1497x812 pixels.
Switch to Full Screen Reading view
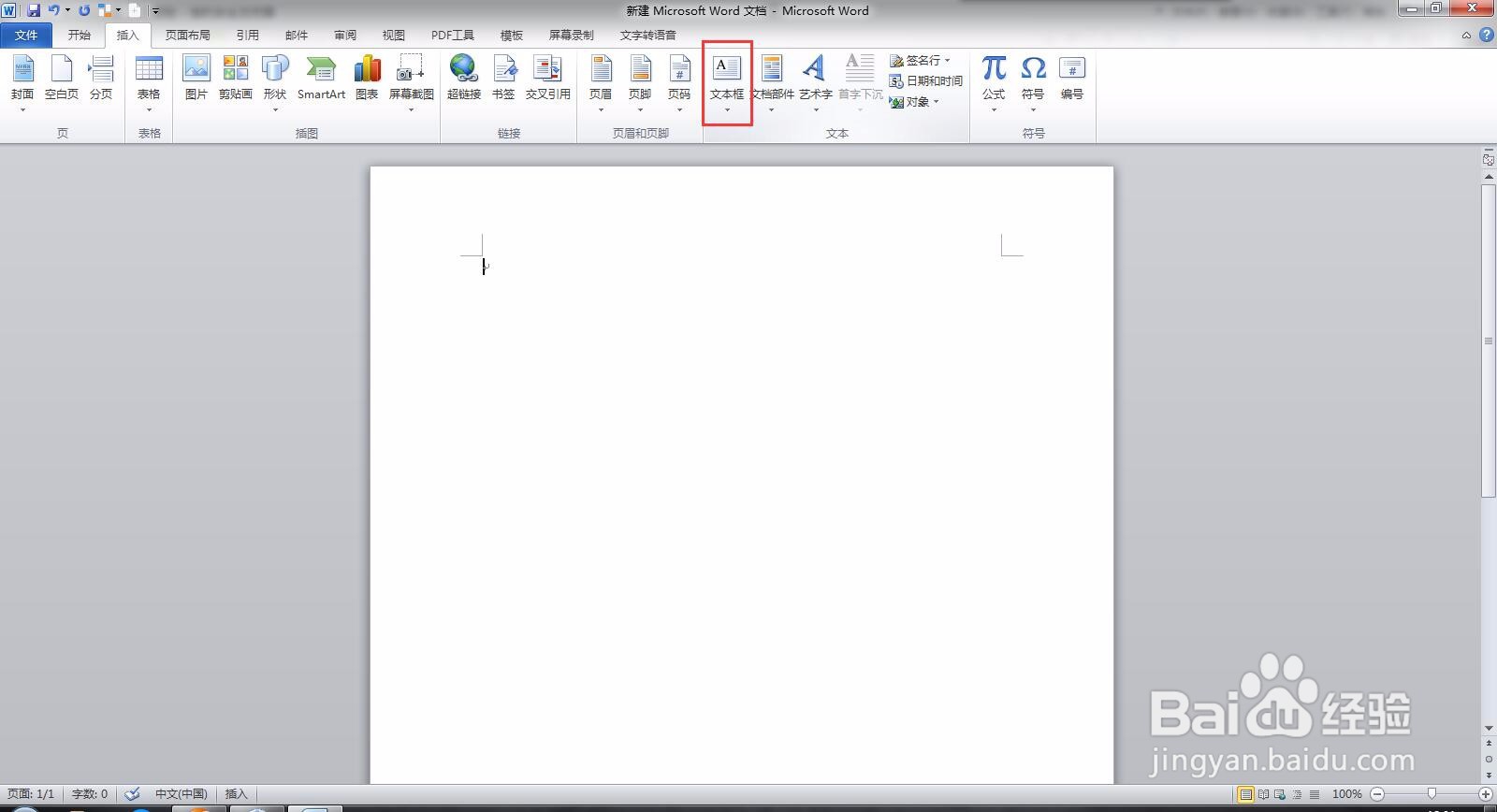click(1264, 794)
